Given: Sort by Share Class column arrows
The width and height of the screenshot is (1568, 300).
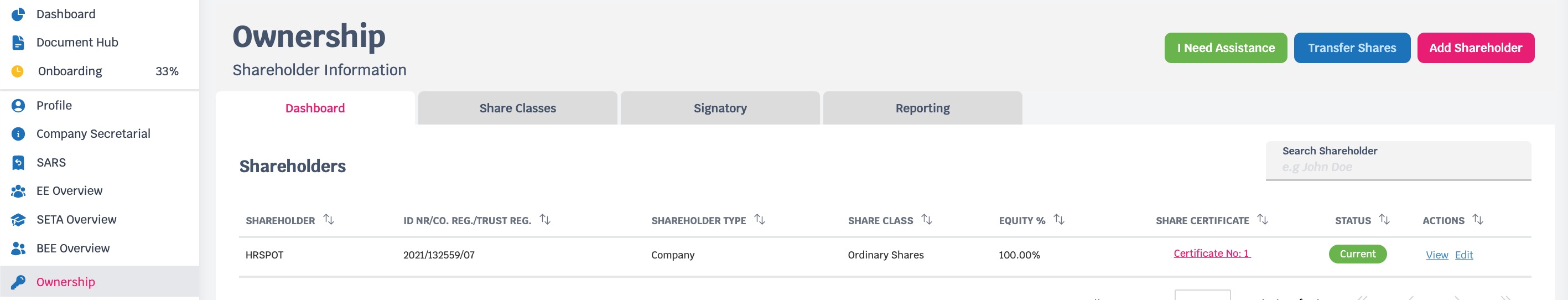Looking at the screenshot, I should point(926,219).
